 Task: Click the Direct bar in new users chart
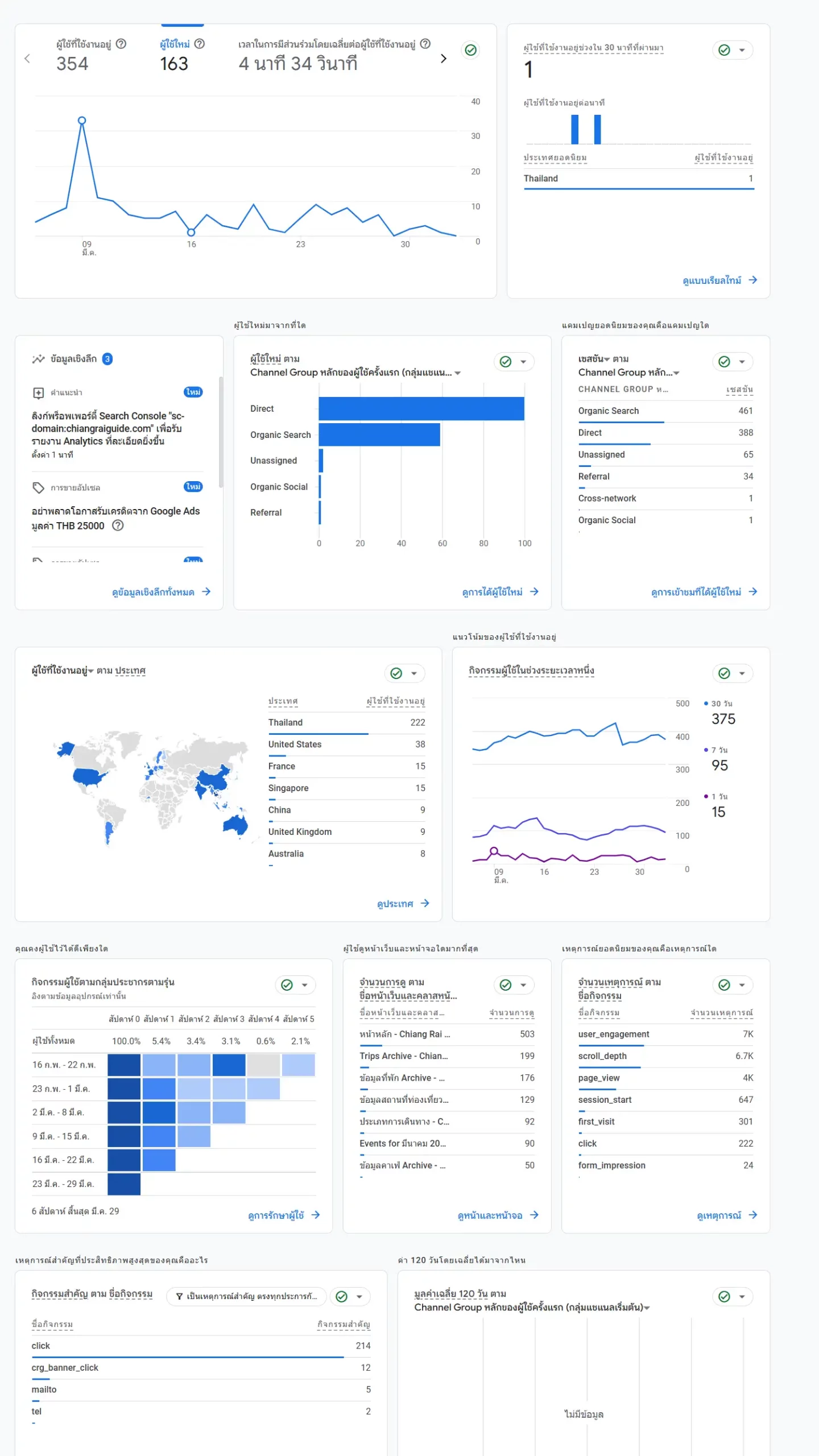[421, 408]
